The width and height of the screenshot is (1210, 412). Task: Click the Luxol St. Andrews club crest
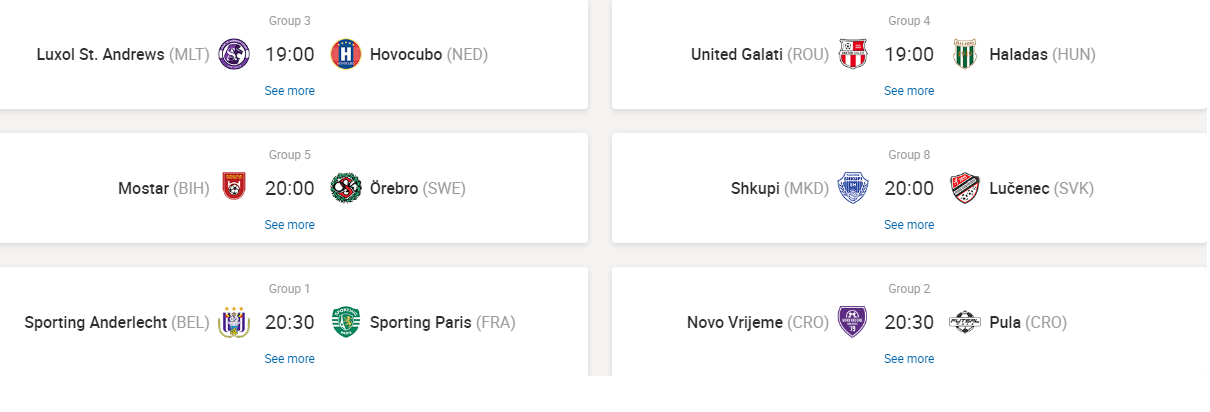click(x=234, y=54)
